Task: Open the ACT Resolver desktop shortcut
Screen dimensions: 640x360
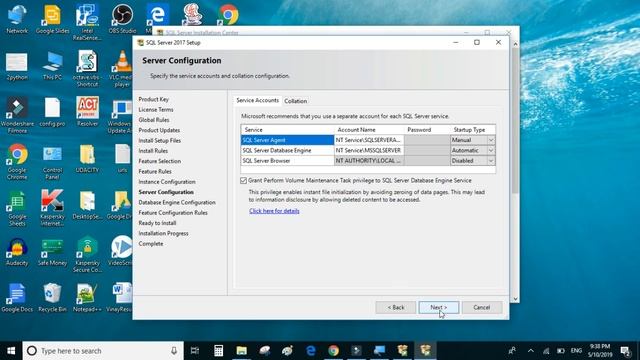Action: 87,112
